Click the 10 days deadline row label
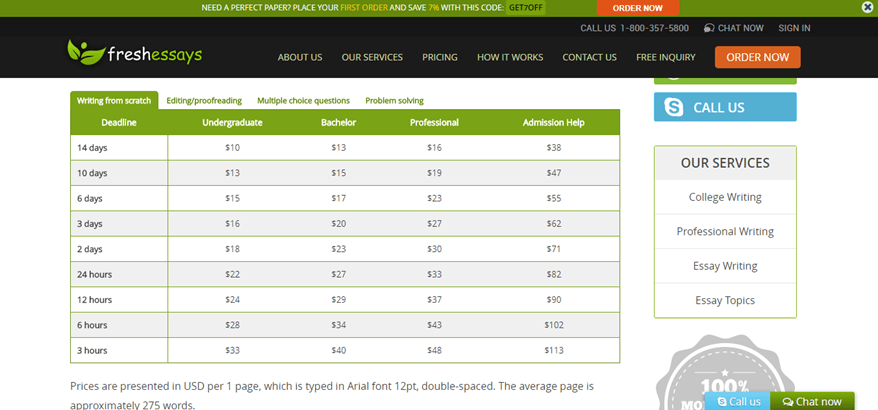878x410 pixels. (x=92, y=173)
